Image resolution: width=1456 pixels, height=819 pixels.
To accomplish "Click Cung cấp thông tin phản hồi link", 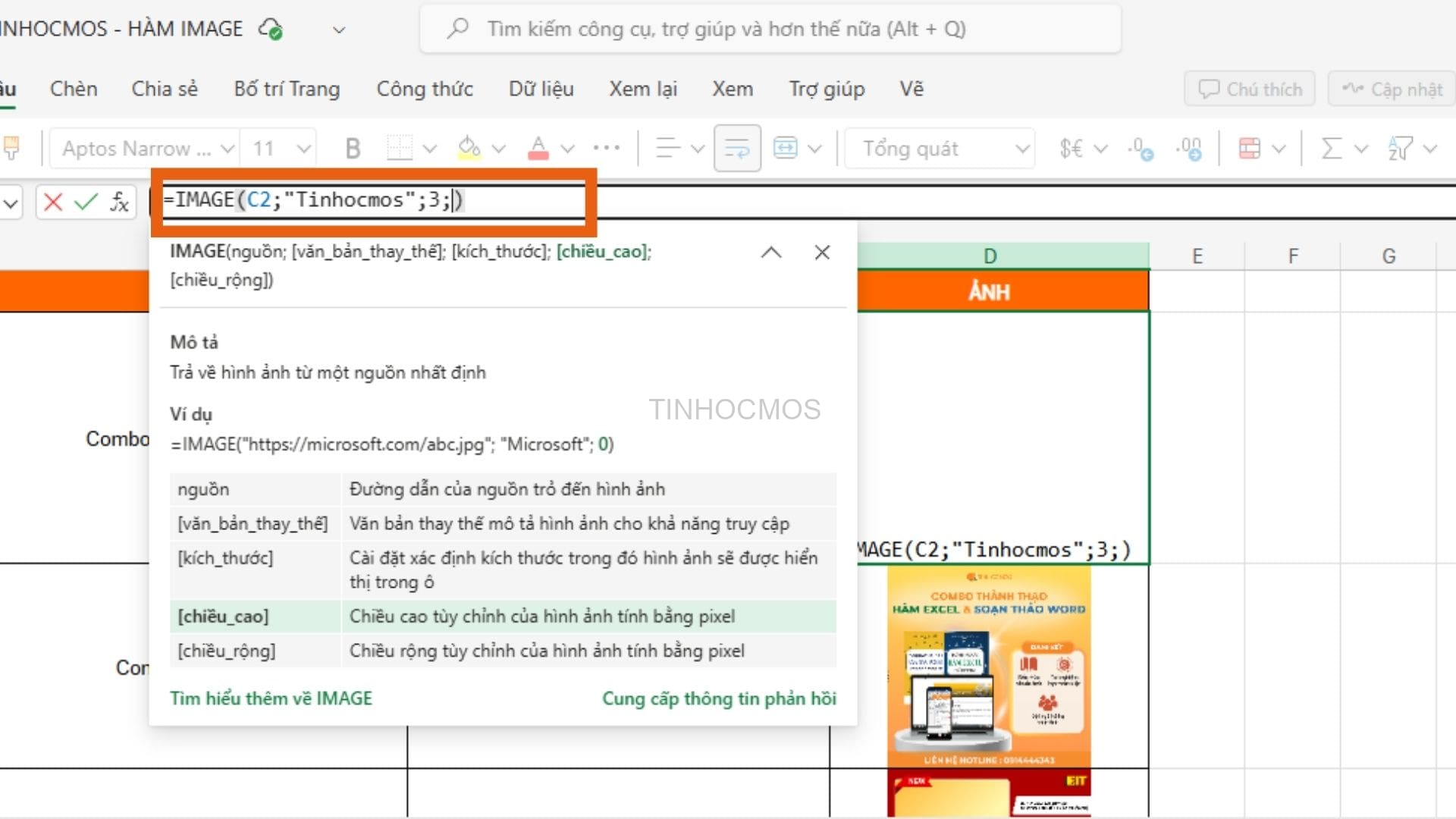I will point(719,698).
